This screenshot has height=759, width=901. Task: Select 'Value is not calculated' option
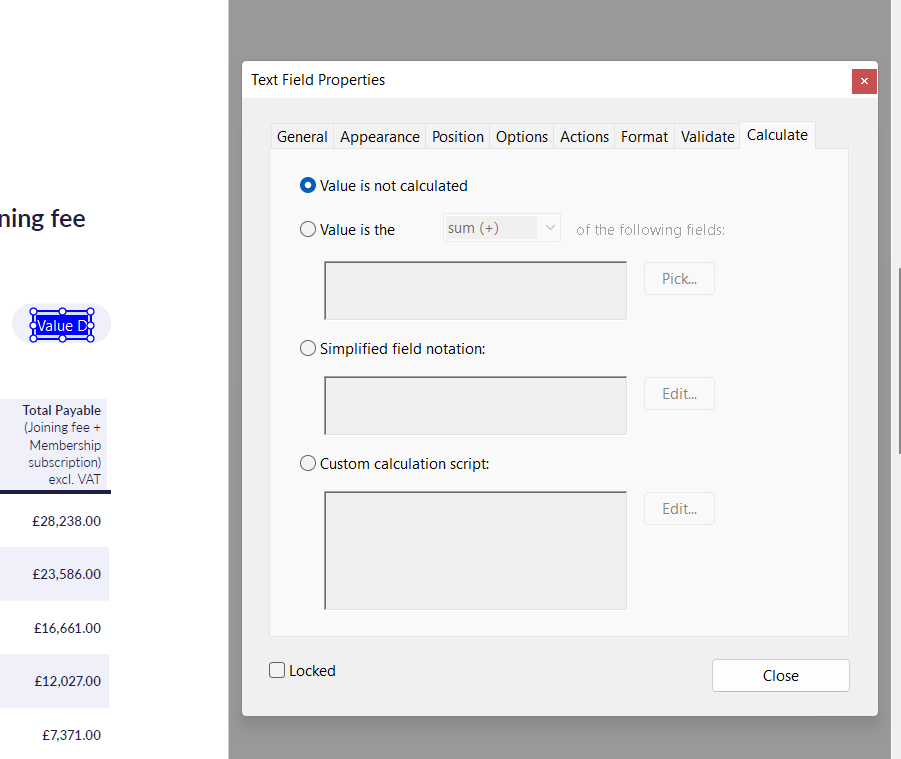pos(307,185)
